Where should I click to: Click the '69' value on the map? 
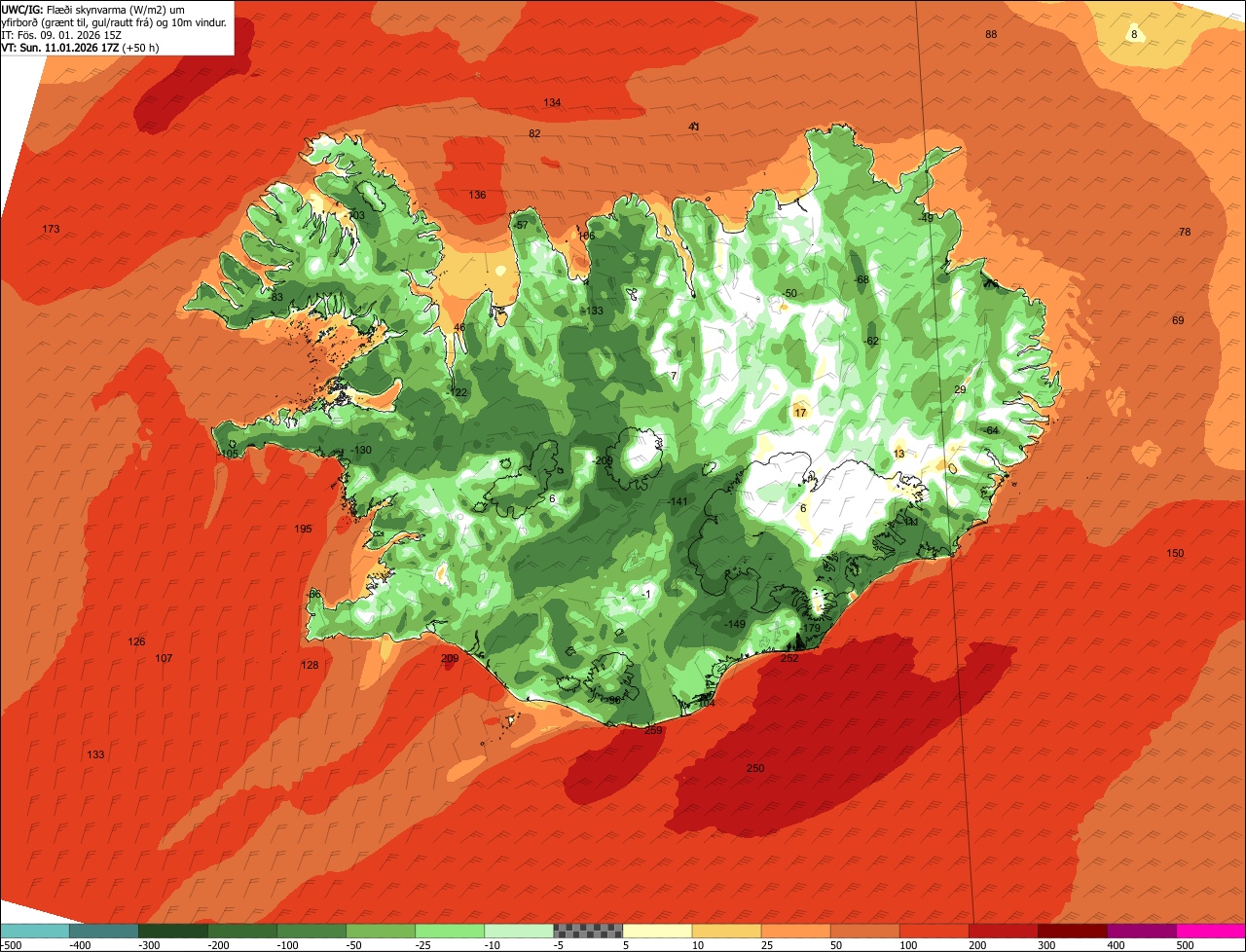1178,320
